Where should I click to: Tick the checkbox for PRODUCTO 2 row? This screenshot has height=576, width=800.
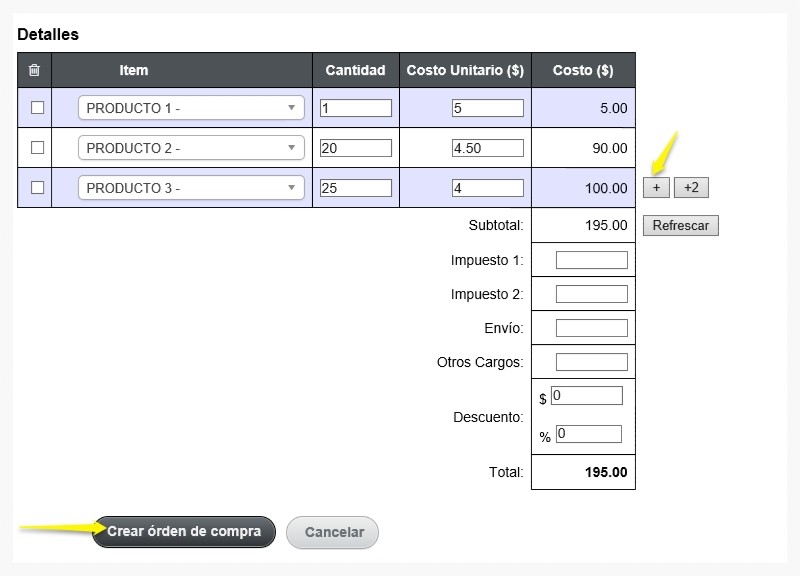[x=37, y=147]
